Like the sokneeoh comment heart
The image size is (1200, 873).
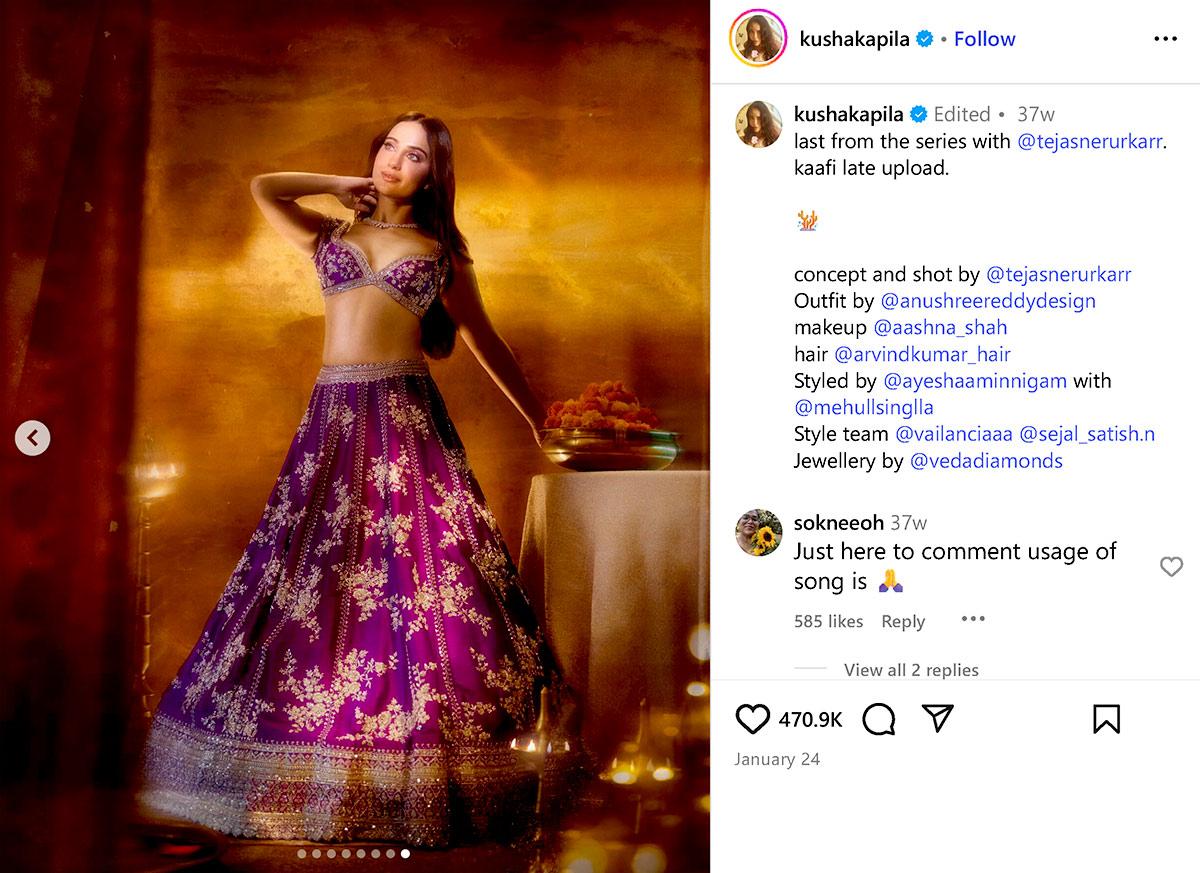coord(1171,567)
